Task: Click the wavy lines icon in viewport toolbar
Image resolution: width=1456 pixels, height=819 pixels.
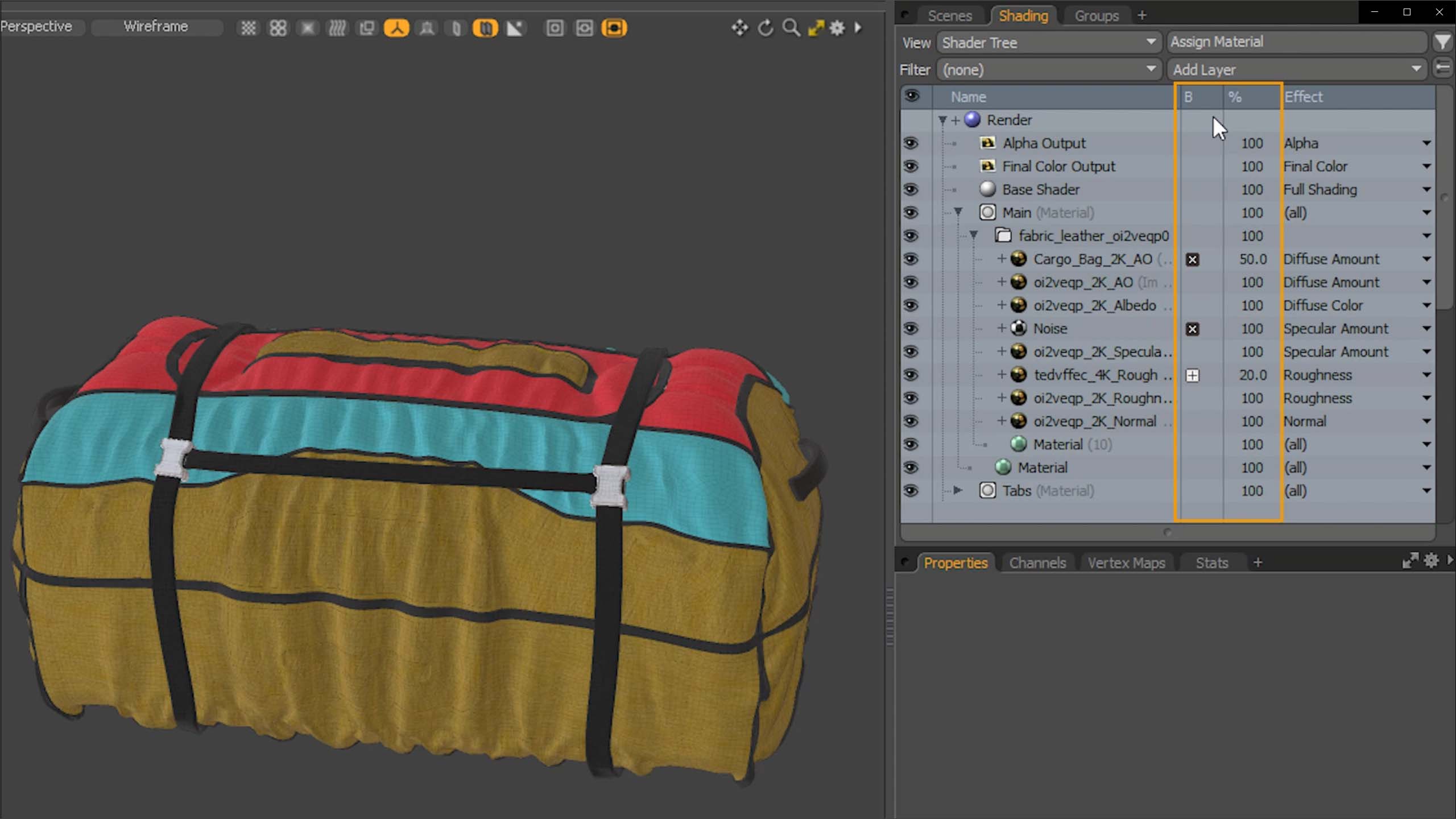Action: pyautogui.click(x=337, y=28)
